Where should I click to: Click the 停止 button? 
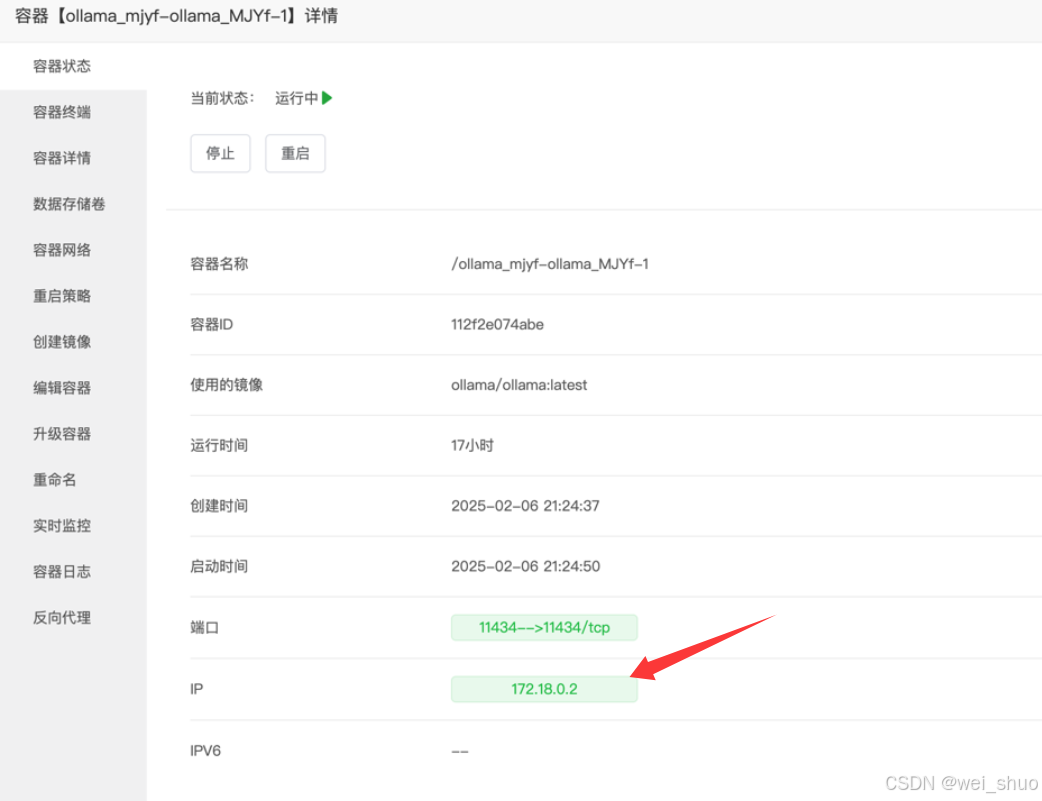pyautogui.click(x=221, y=154)
